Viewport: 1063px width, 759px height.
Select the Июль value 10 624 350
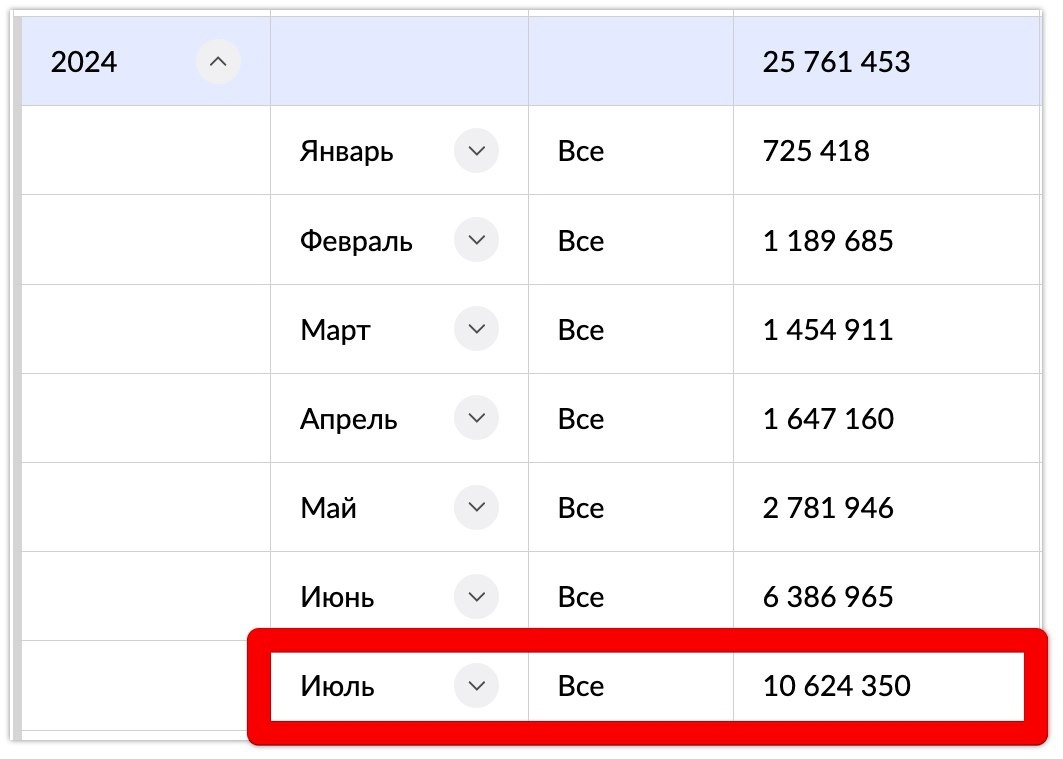(x=836, y=686)
